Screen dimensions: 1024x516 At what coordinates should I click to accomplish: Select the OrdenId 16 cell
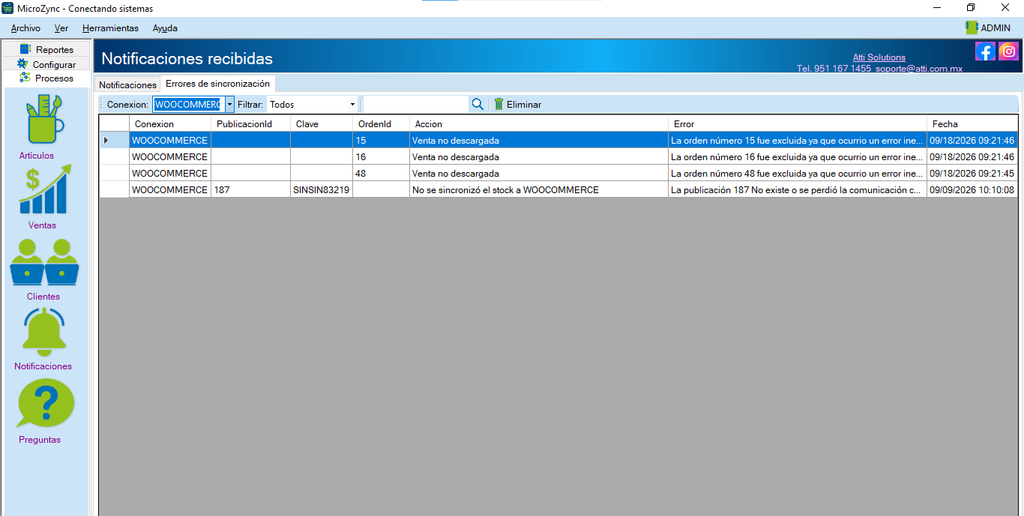(381, 157)
